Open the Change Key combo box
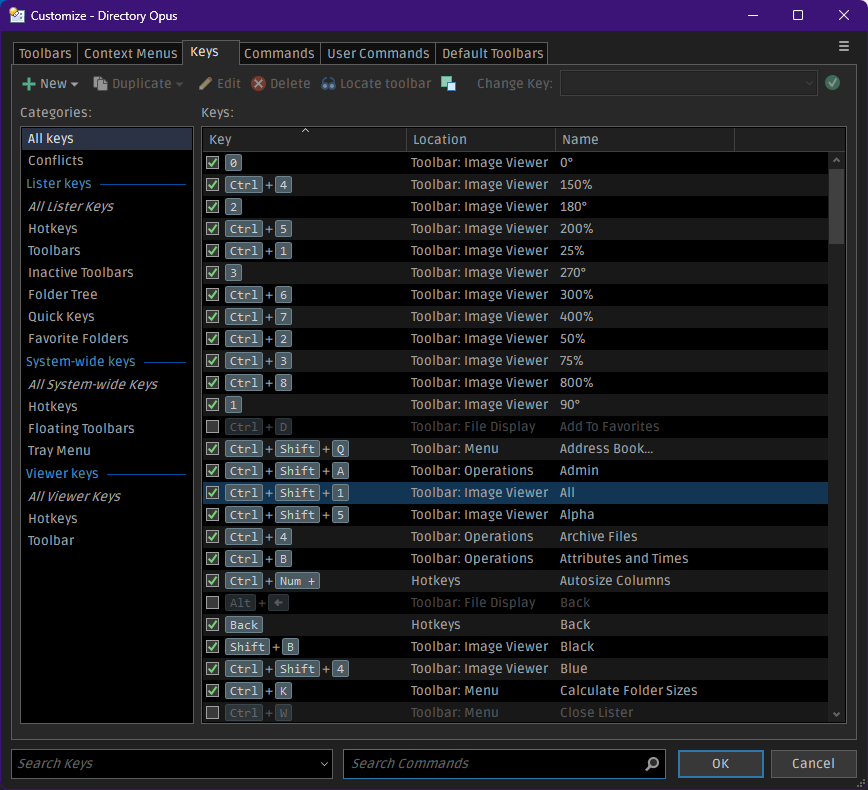Image resolution: width=868 pixels, height=790 pixels. (688, 83)
